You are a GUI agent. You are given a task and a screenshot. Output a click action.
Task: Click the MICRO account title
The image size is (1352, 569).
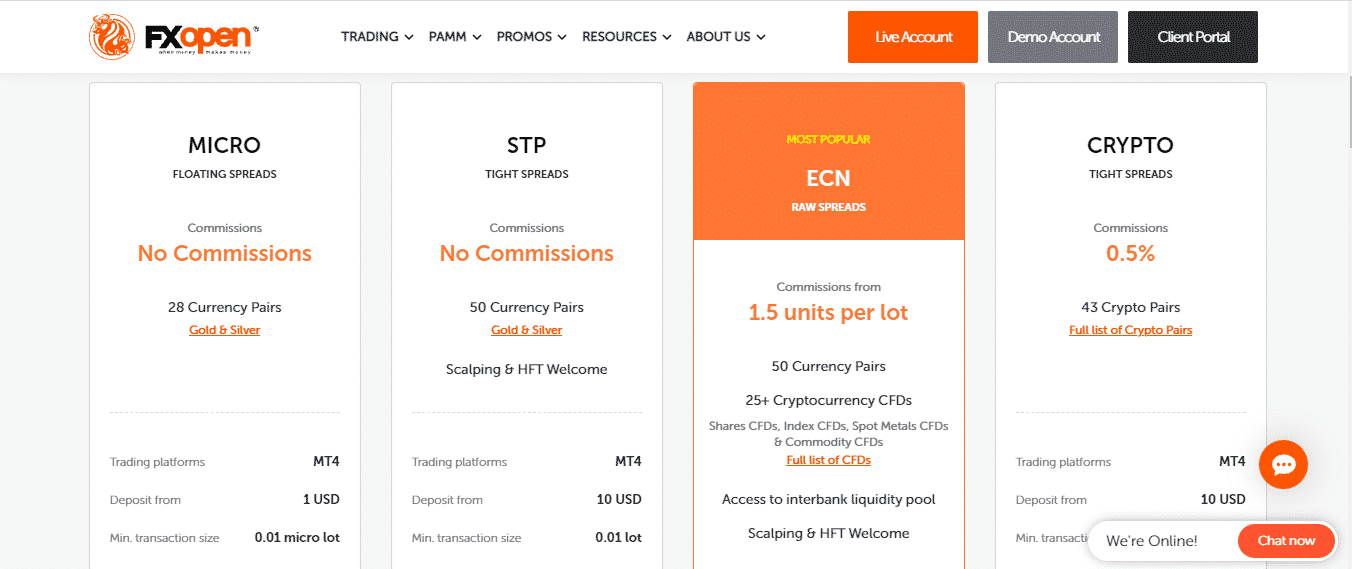point(225,145)
